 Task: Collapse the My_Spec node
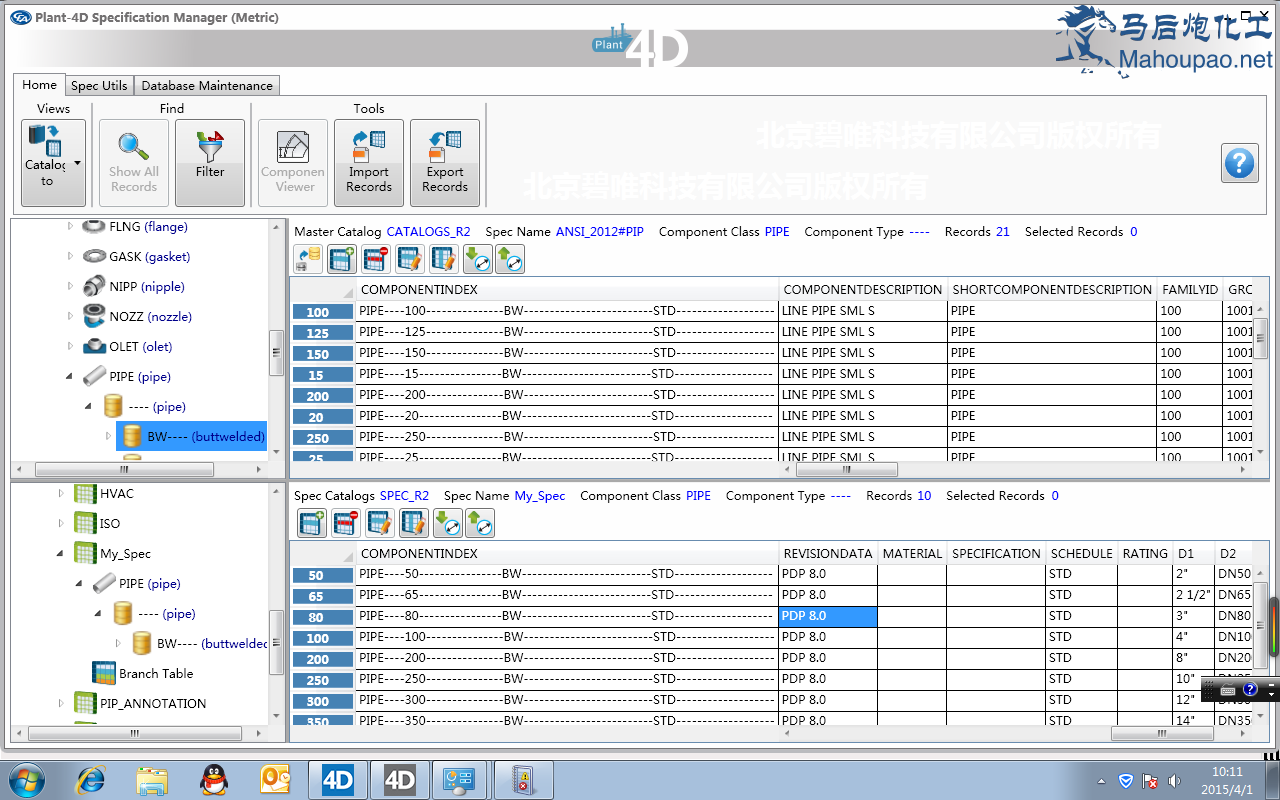click(61, 554)
